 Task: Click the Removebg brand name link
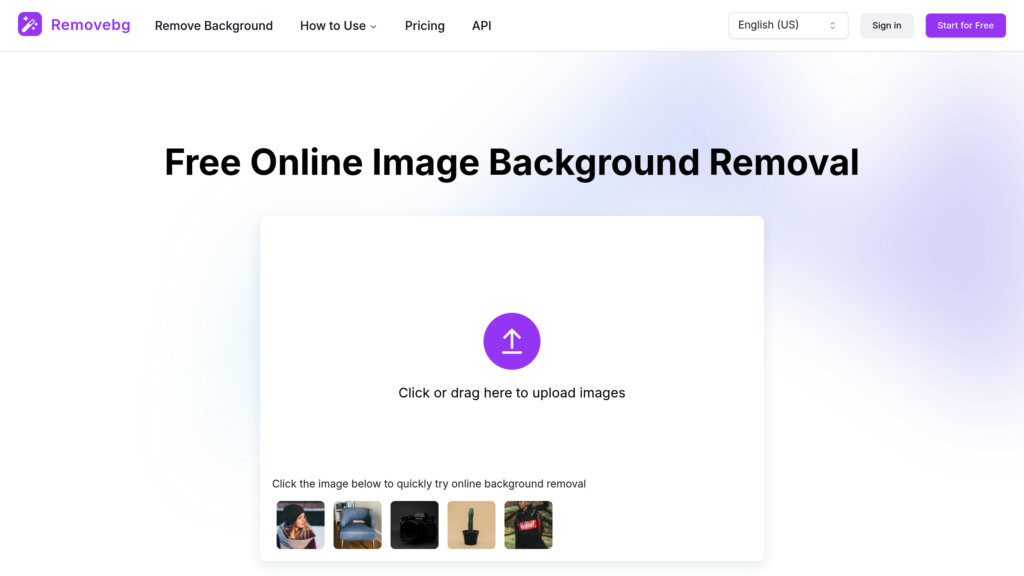[x=91, y=24]
